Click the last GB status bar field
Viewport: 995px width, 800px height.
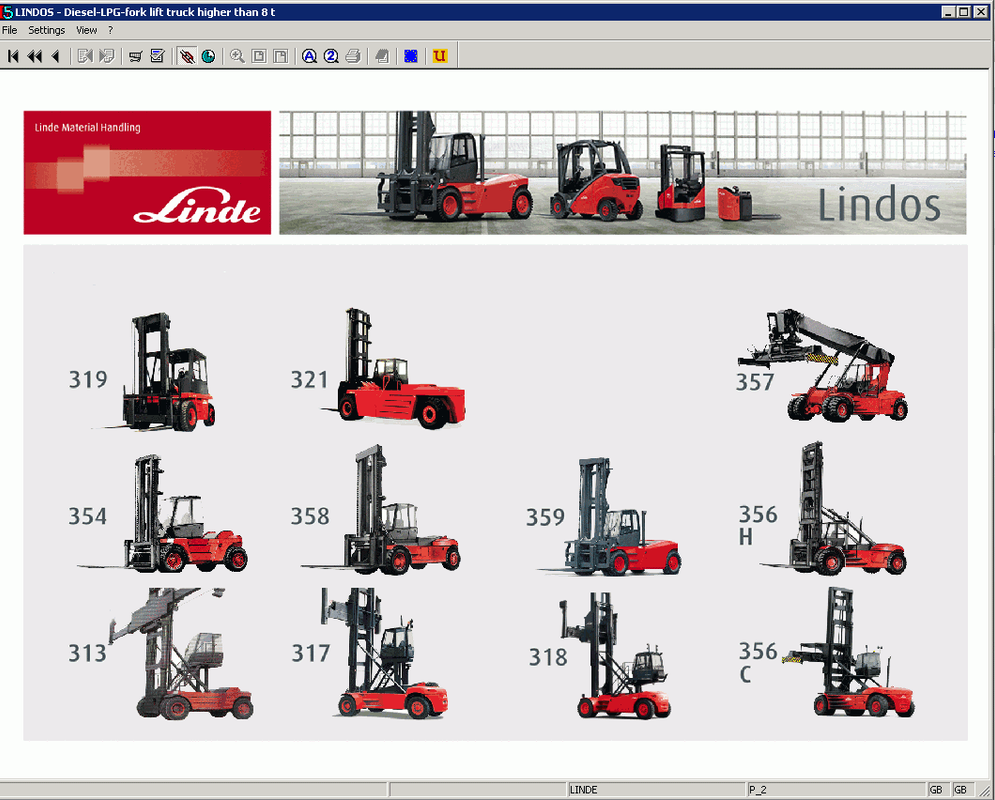tap(963, 790)
